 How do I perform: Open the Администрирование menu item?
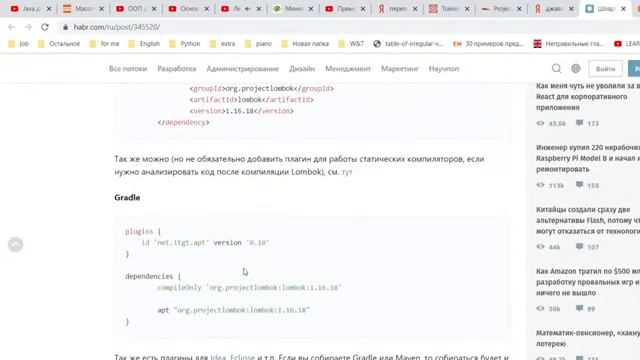(242, 69)
